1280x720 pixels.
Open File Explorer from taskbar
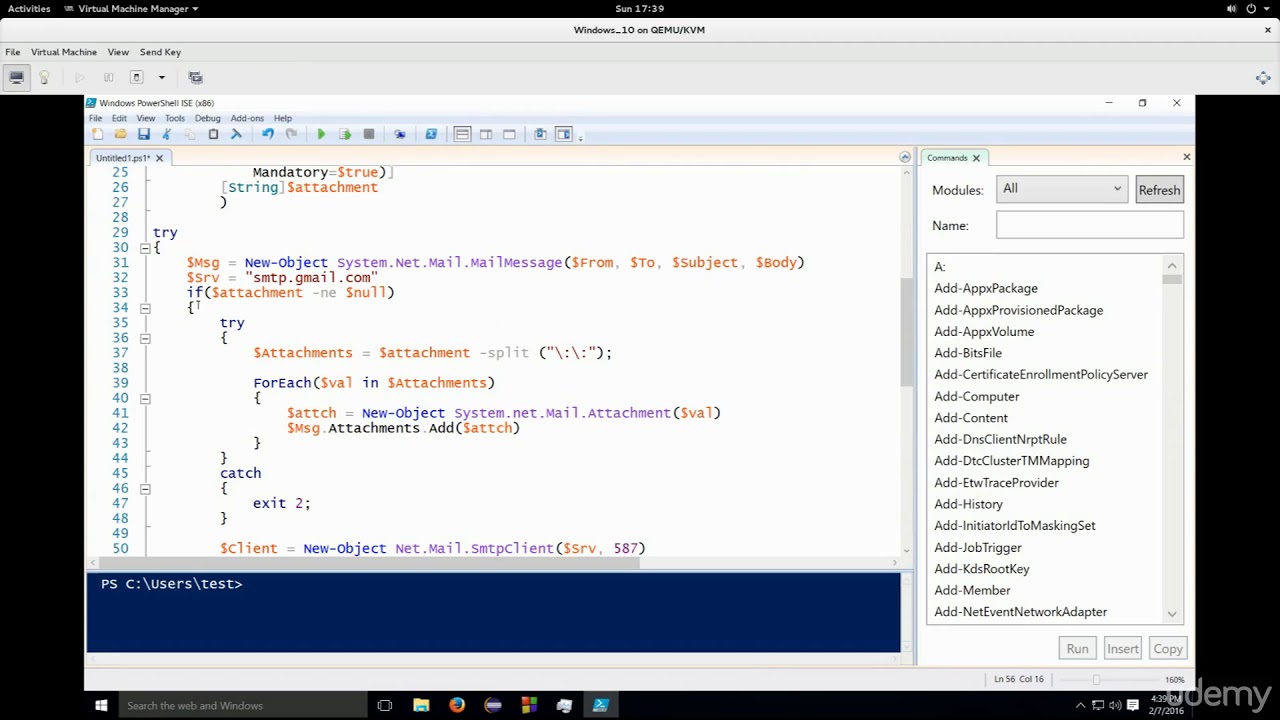[421, 705]
